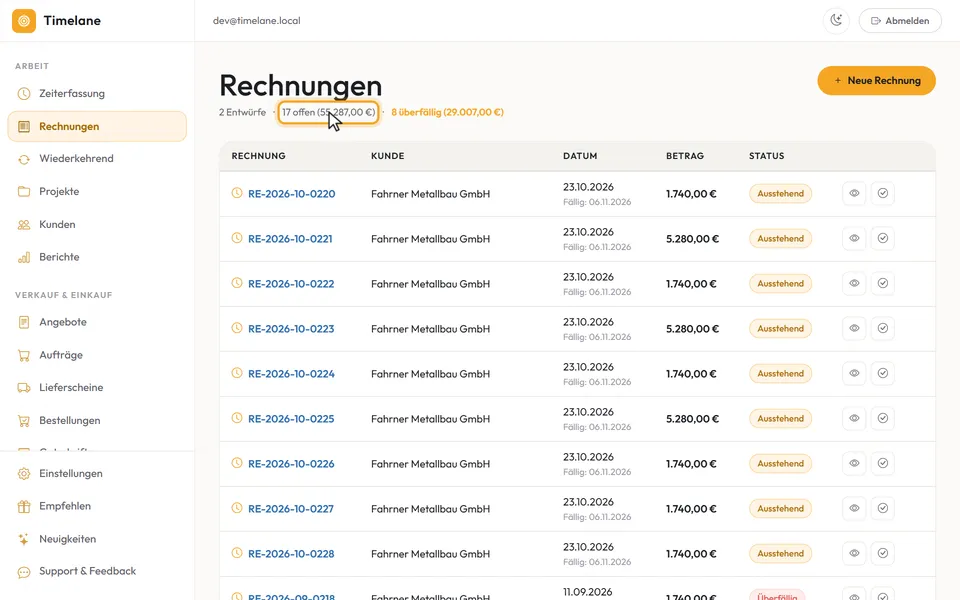Click the clock icon beside RE-2026-10-0222
The width and height of the screenshot is (960, 600).
237,283
